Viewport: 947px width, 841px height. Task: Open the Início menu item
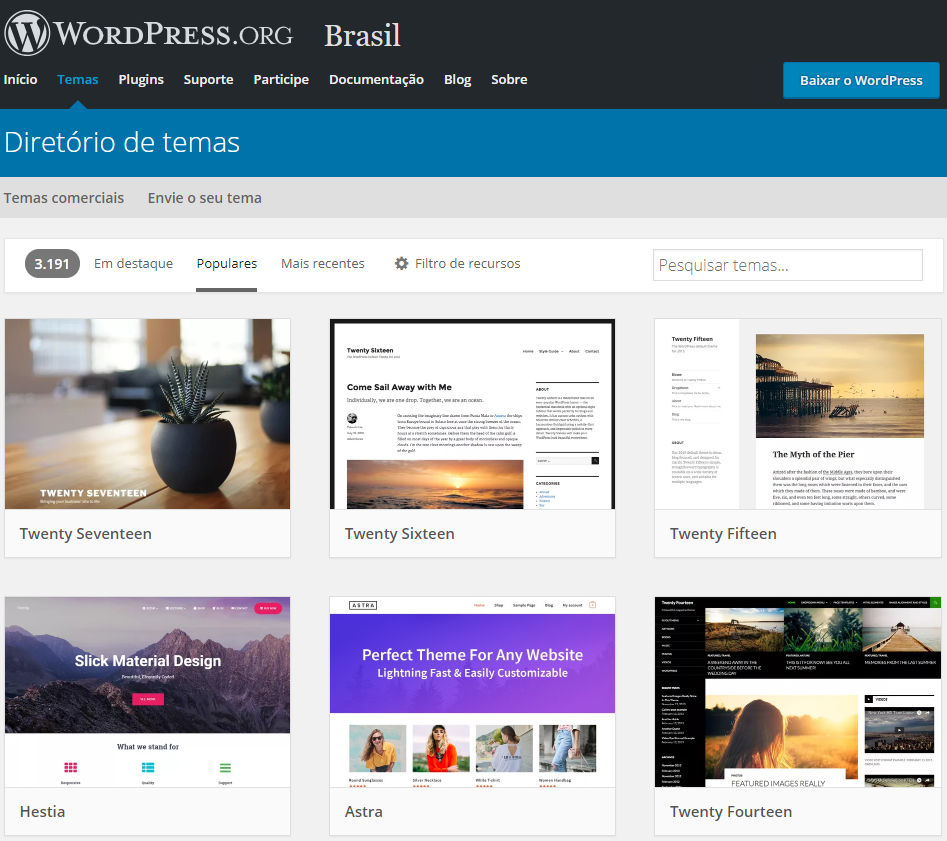click(21, 80)
